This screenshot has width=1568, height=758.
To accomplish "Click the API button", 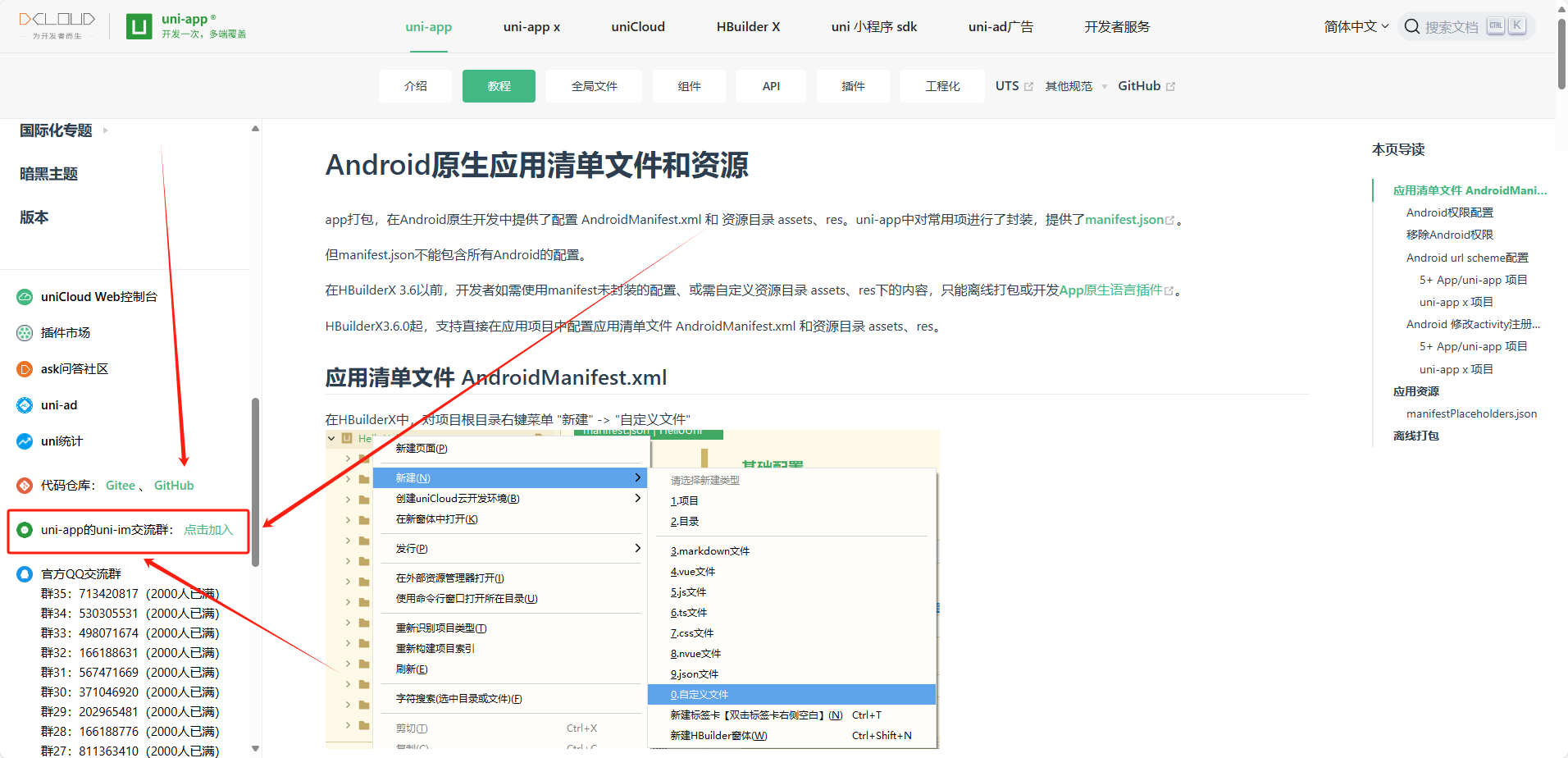I will [x=771, y=86].
